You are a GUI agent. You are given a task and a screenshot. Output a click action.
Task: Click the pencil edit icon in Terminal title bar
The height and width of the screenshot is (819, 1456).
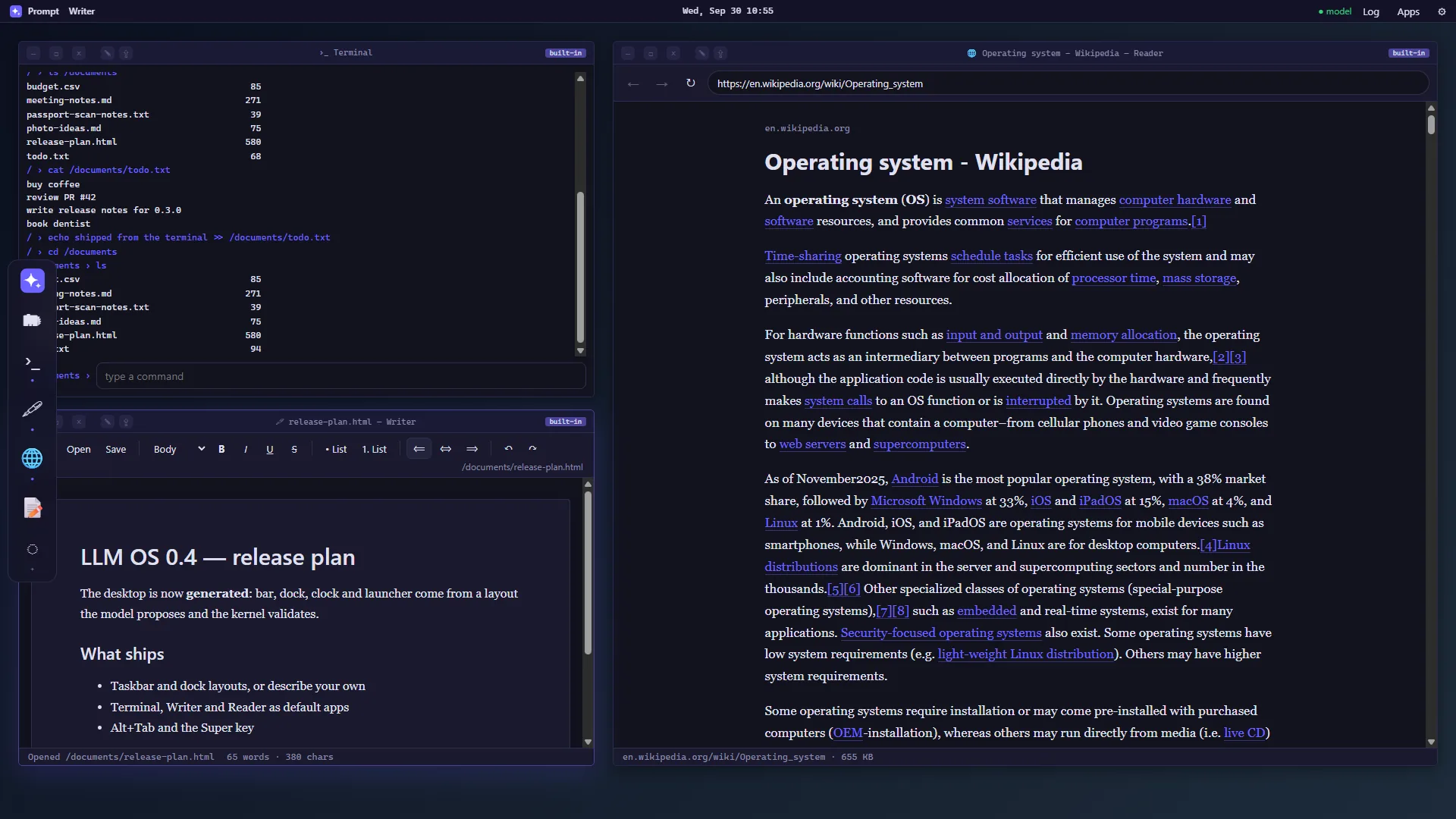[x=107, y=53]
